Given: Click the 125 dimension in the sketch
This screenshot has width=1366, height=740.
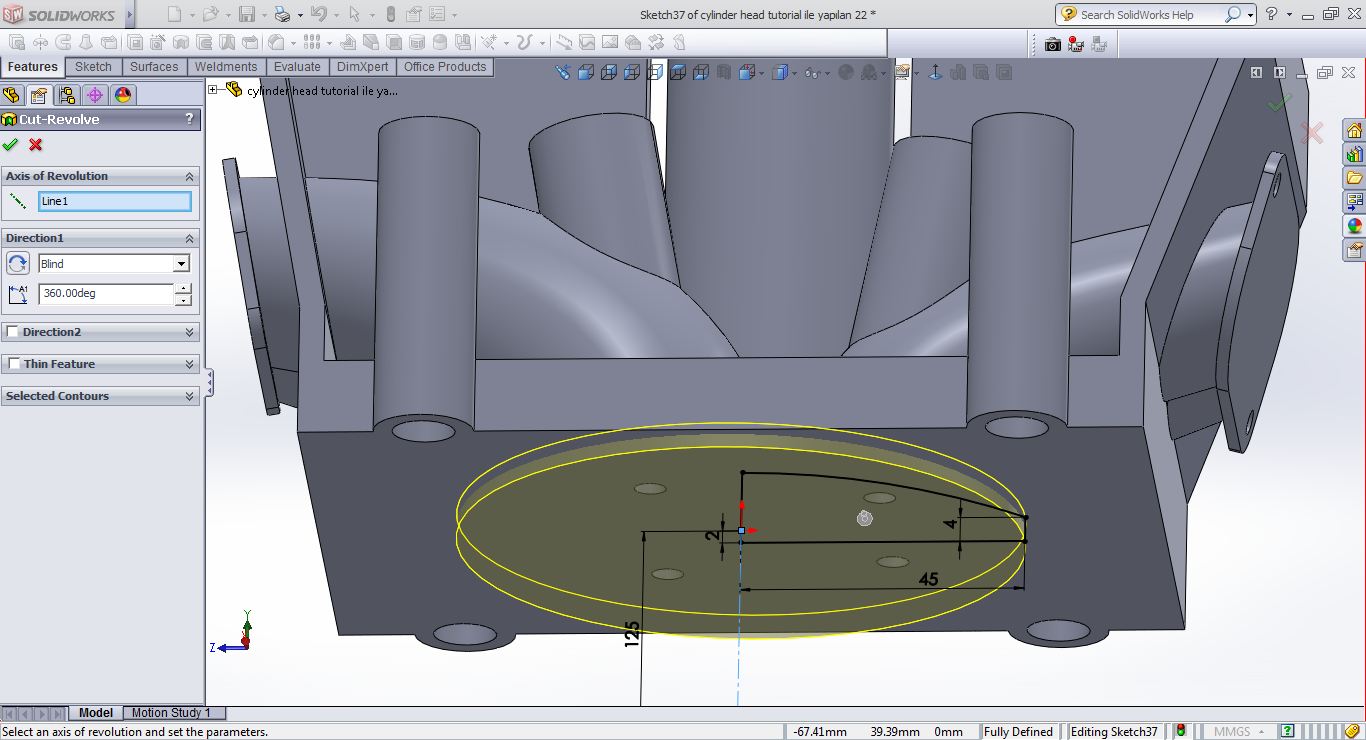Looking at the screenshot, I should tap(632, 633).
